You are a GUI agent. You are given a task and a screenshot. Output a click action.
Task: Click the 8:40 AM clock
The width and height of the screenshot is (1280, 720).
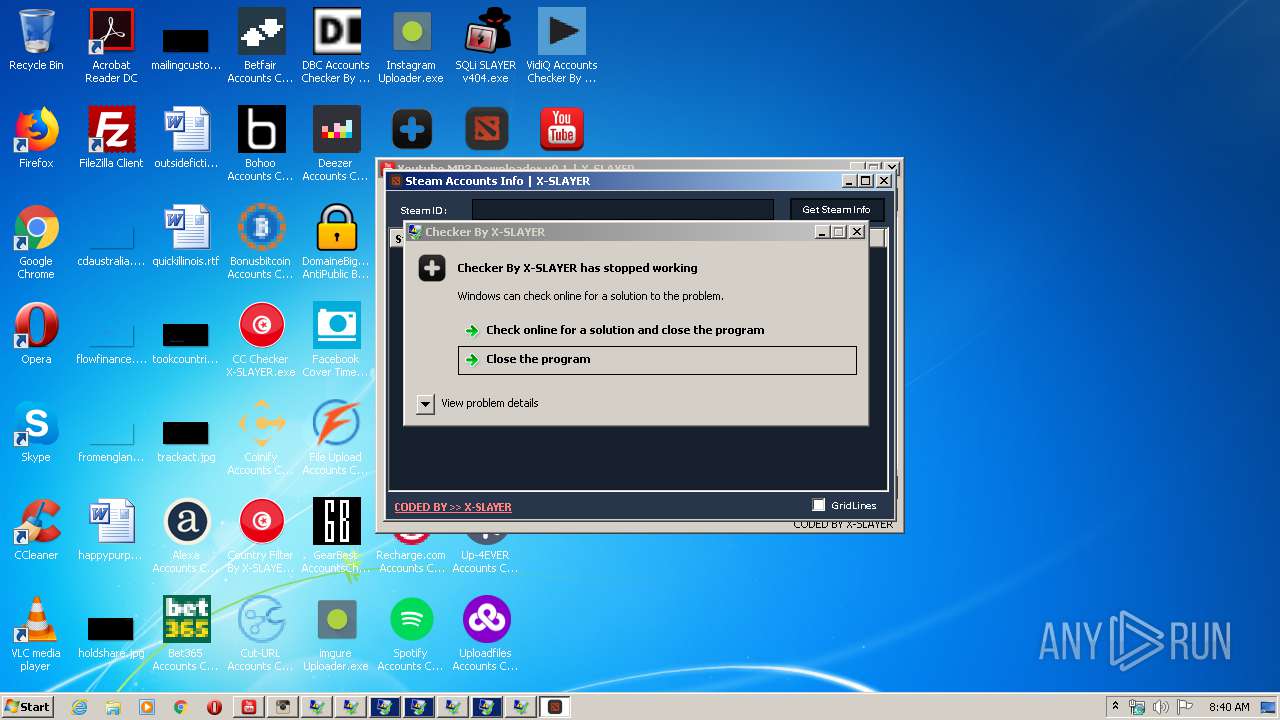point(1229,707)
